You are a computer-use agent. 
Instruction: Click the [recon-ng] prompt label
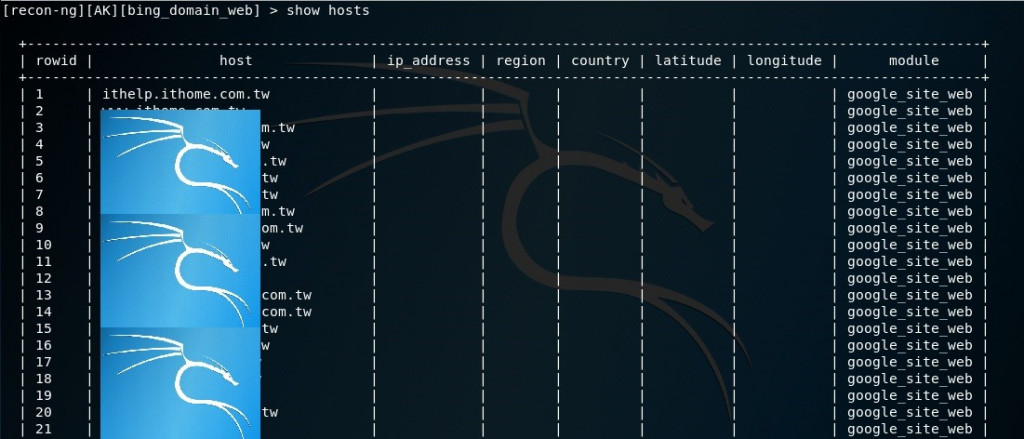42,11
